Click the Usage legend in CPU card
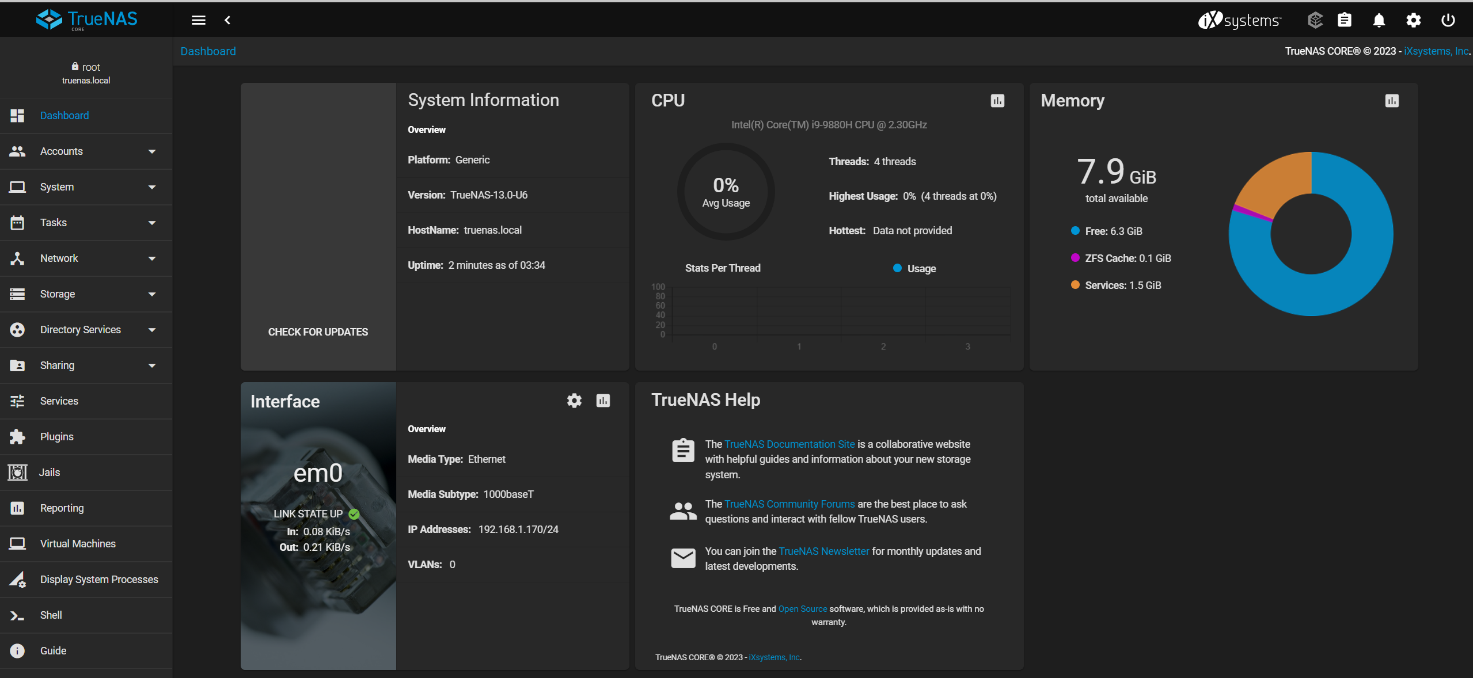This screenshot has width=1473, height=678. pyautogui.click(x=914, y=268)
